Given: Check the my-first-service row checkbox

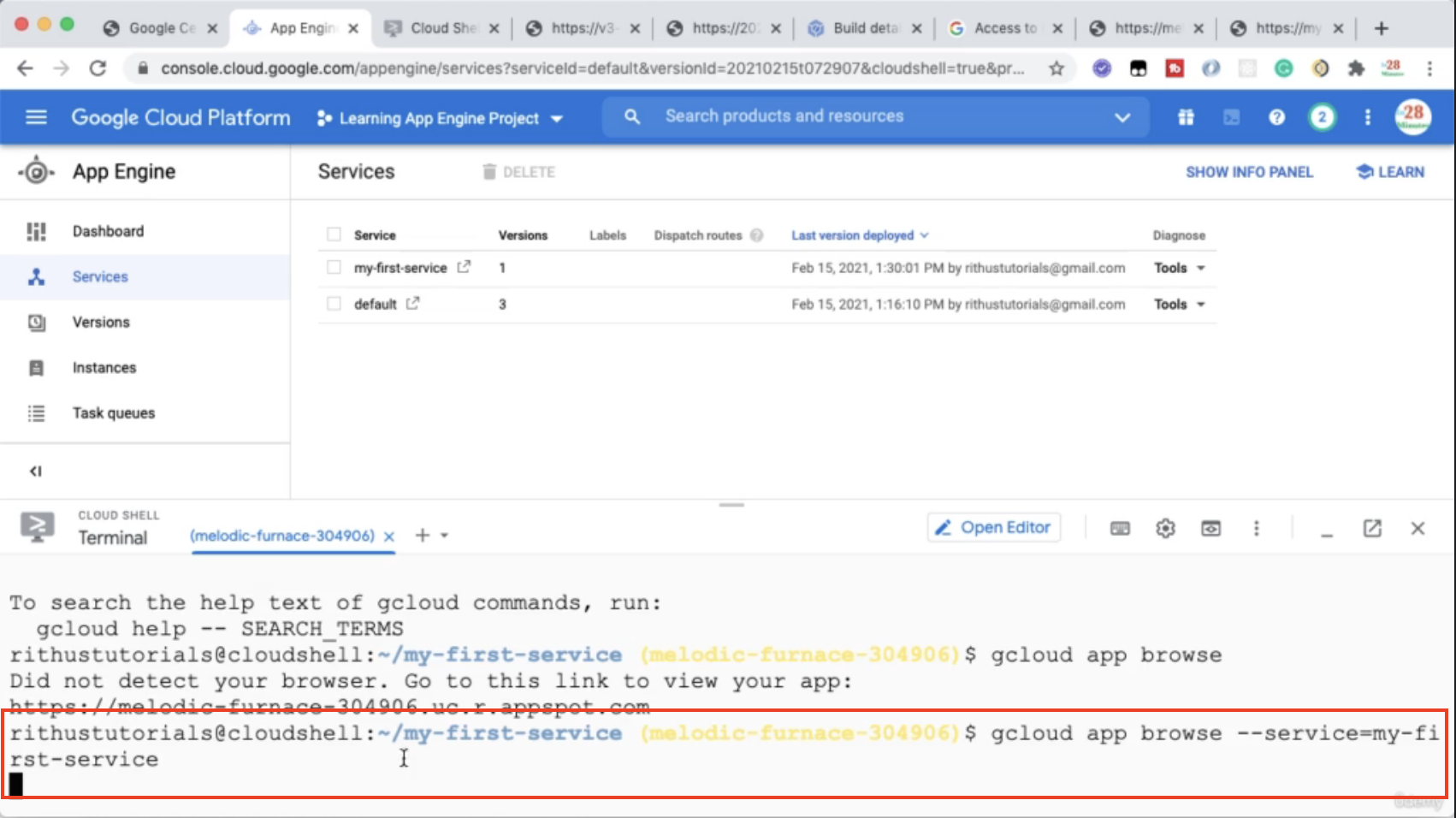Looking at the screenshot, I should (x=334, y=267).
